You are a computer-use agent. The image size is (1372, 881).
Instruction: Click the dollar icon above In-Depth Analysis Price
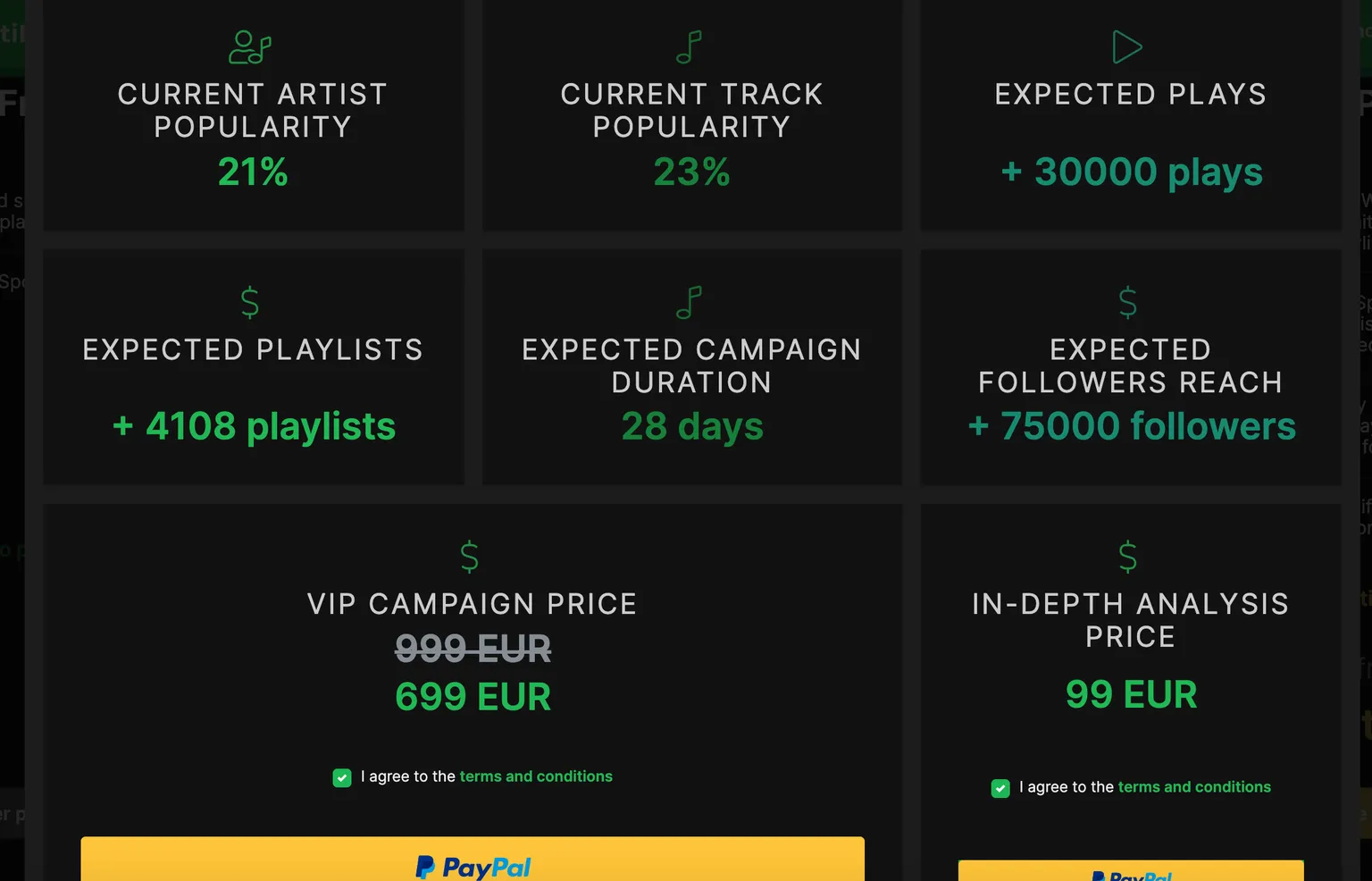1128,556
